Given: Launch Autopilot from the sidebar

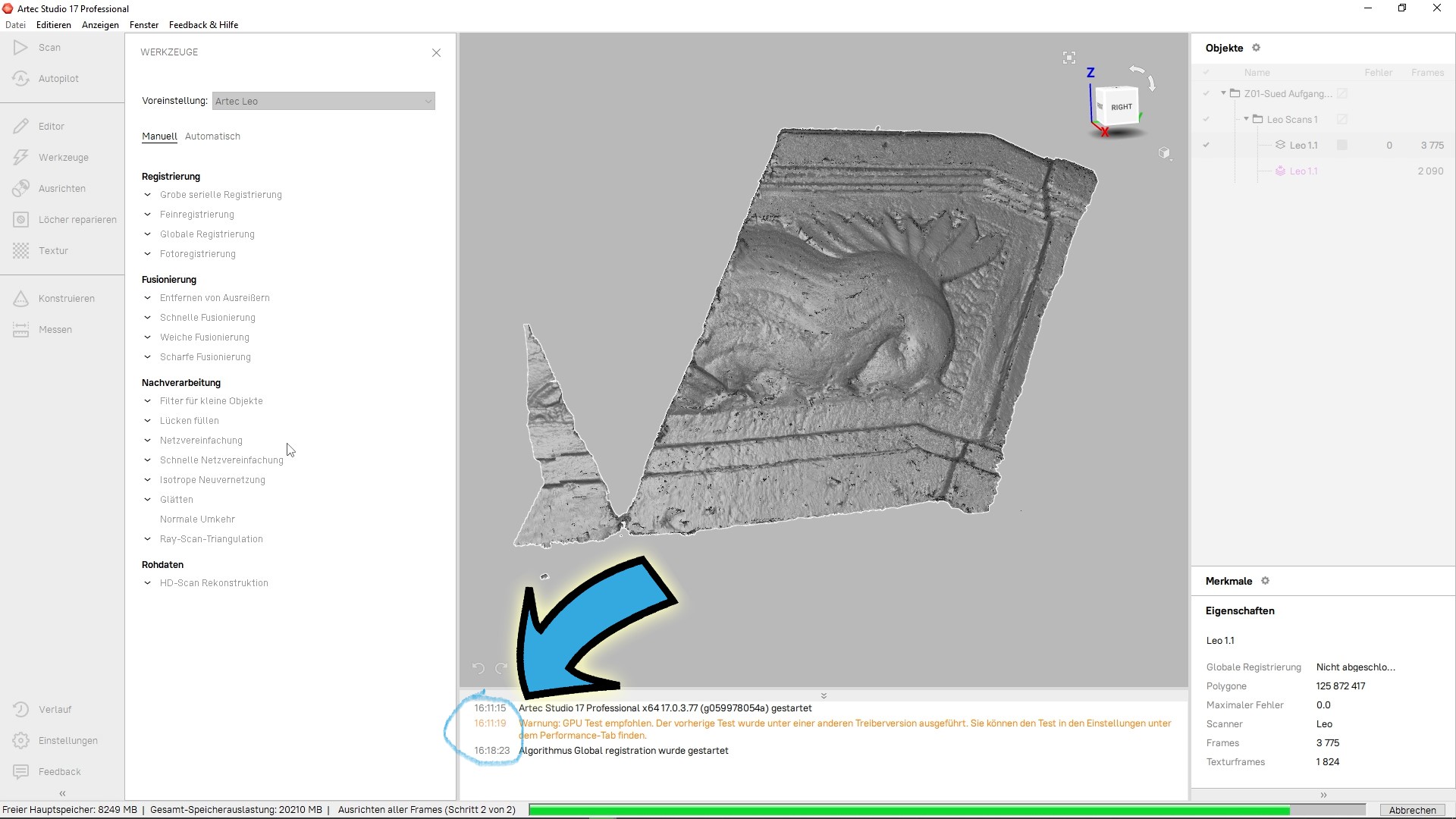Looking at the screenshot, I should (20, 78).
